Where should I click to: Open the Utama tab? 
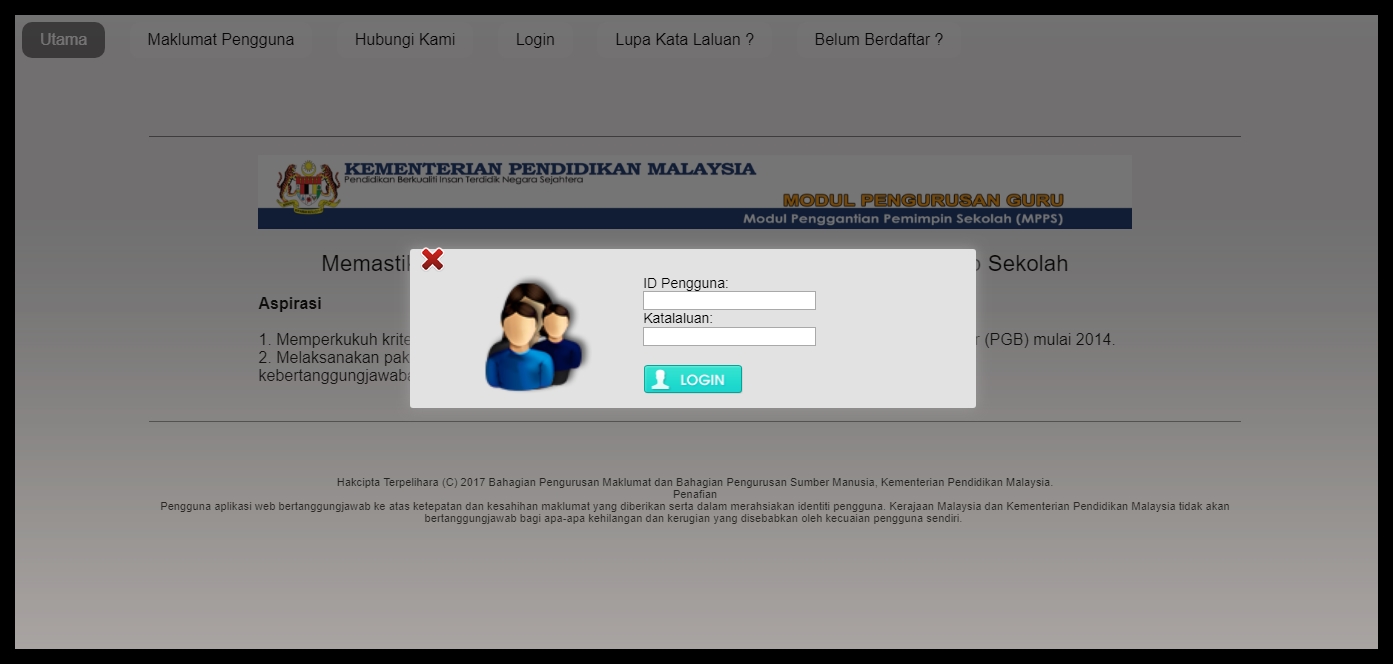click(63, 40)
